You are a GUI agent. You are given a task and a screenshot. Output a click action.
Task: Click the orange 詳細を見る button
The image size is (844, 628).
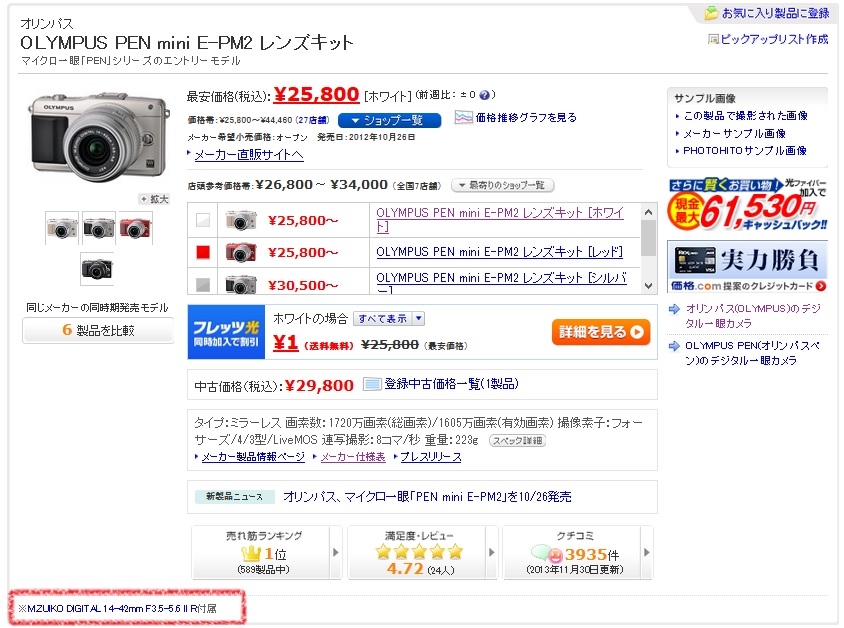pos(601,332)
